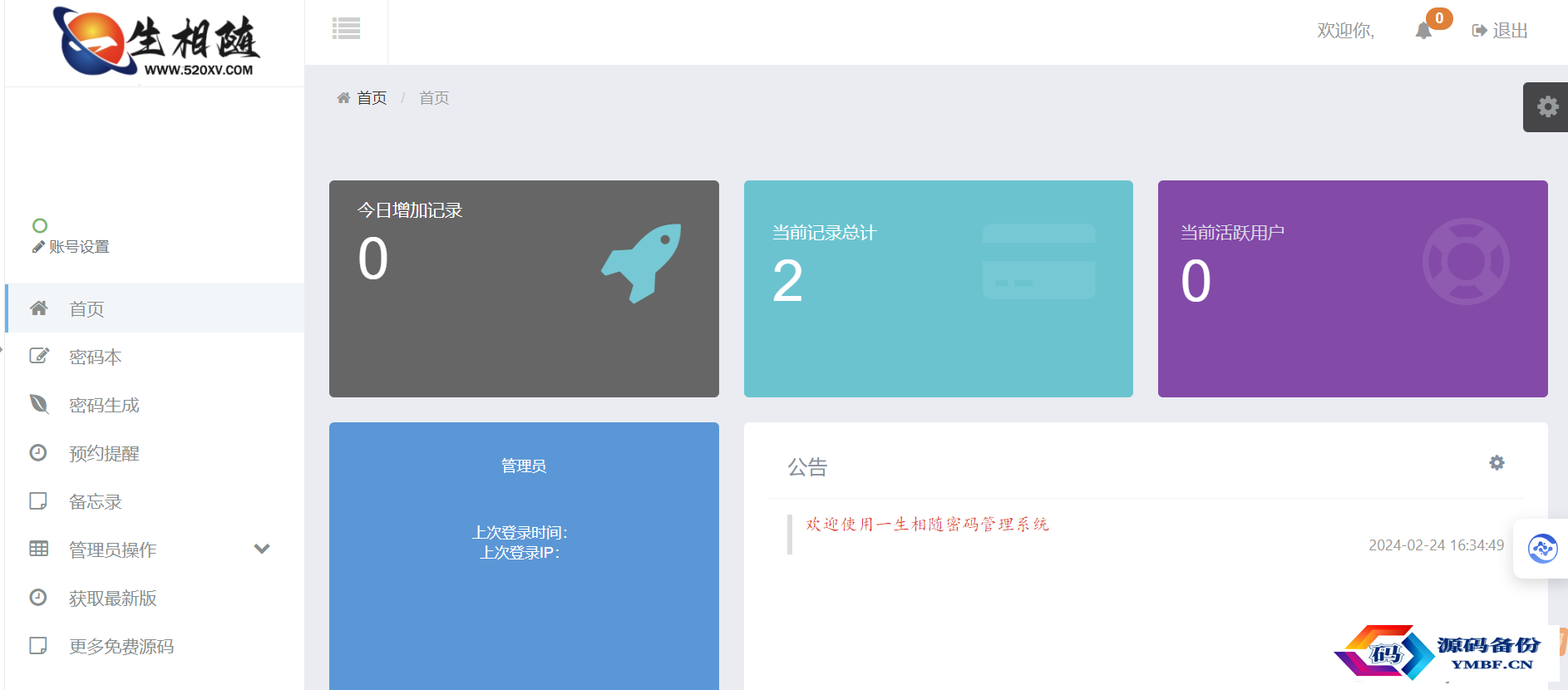
Task: Open 密码生成 menu item
Action: pyautogui.click(x=155, y=405)
